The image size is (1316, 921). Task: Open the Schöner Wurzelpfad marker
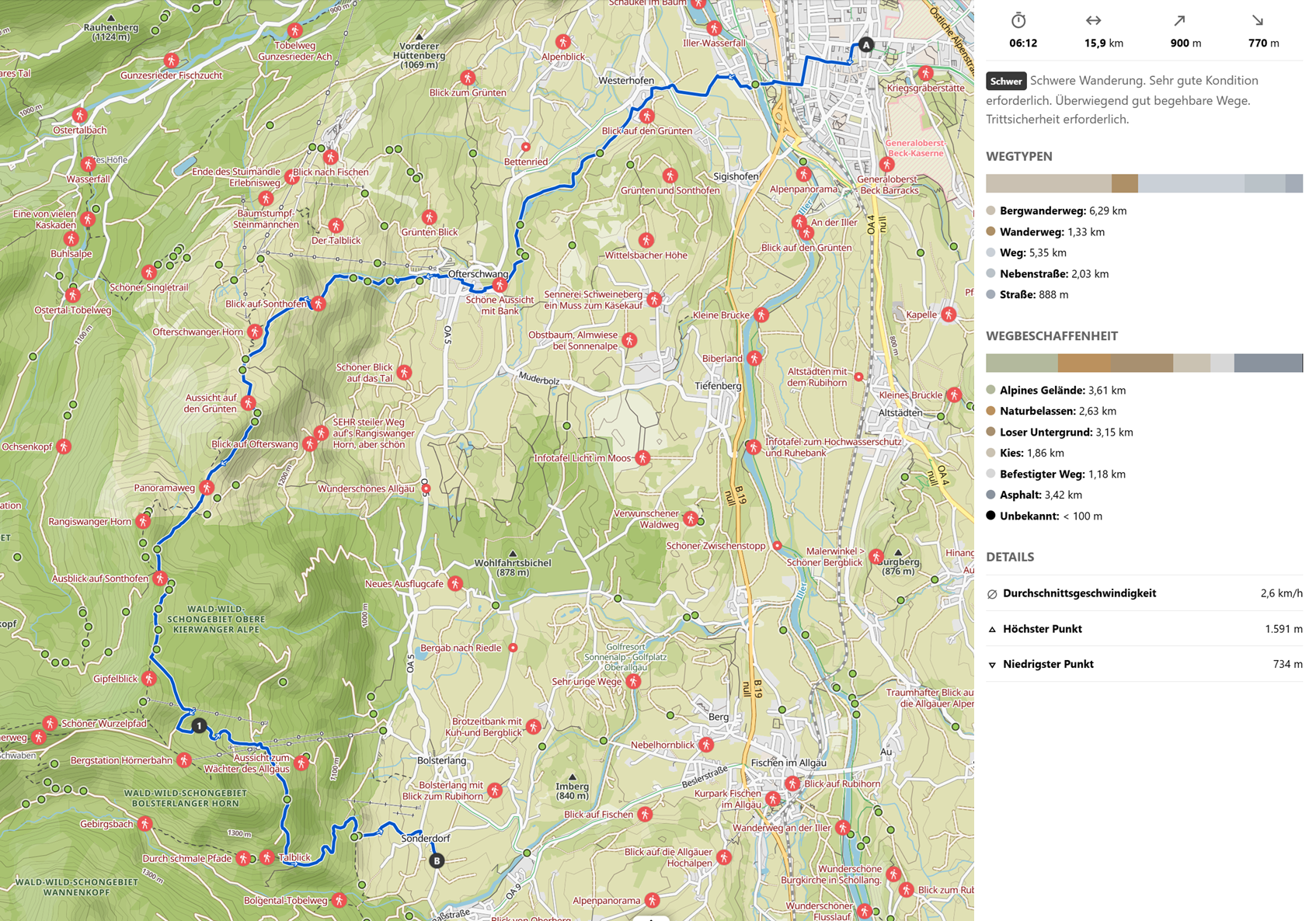(x=50, y=724)
